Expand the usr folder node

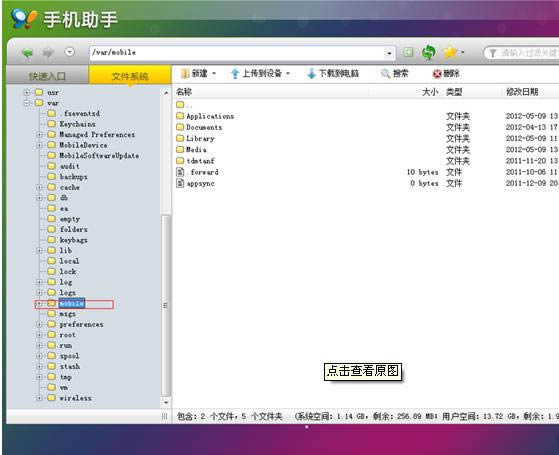point(27,92)
